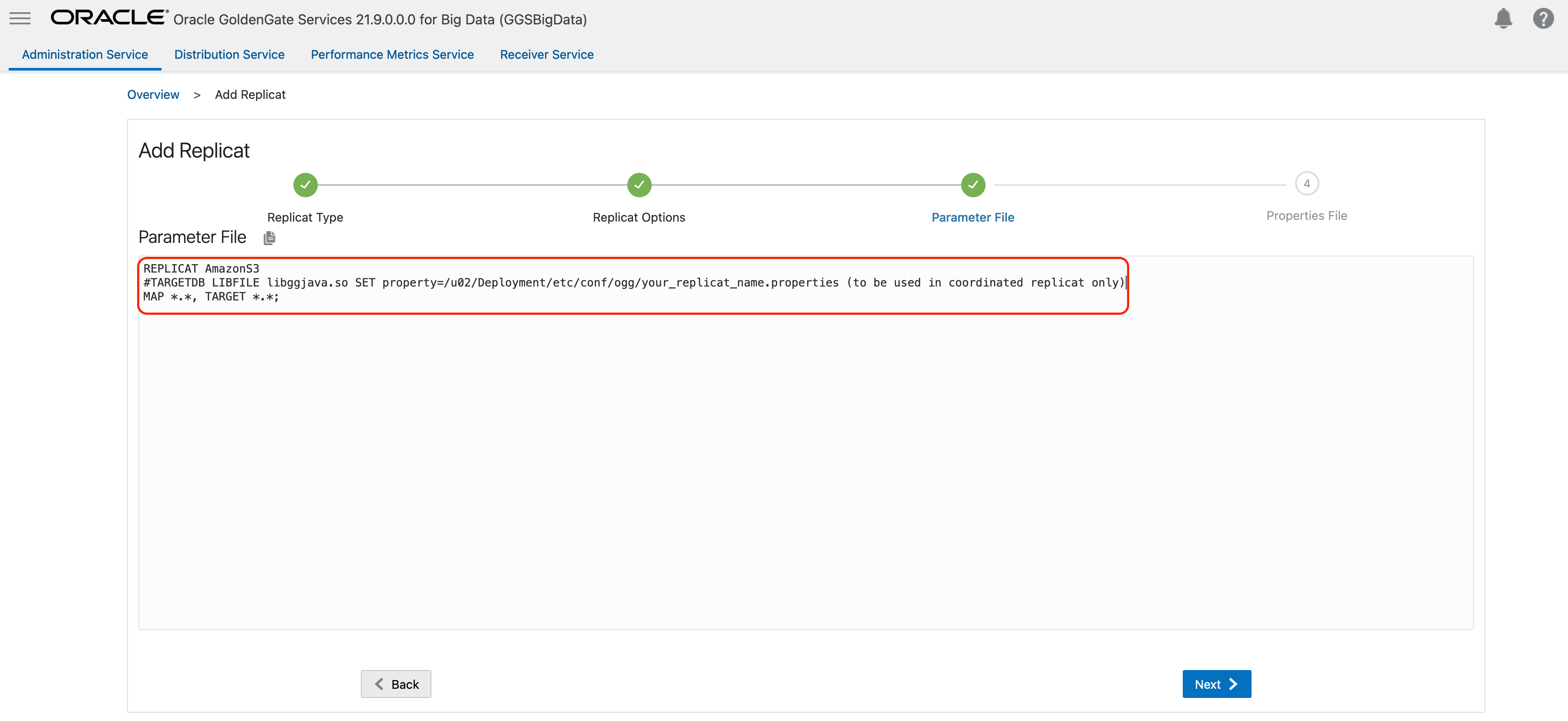Screen dimensions: 1568x721
Task: Click the notifications bell icon
Action: [x=1503, y=18]
